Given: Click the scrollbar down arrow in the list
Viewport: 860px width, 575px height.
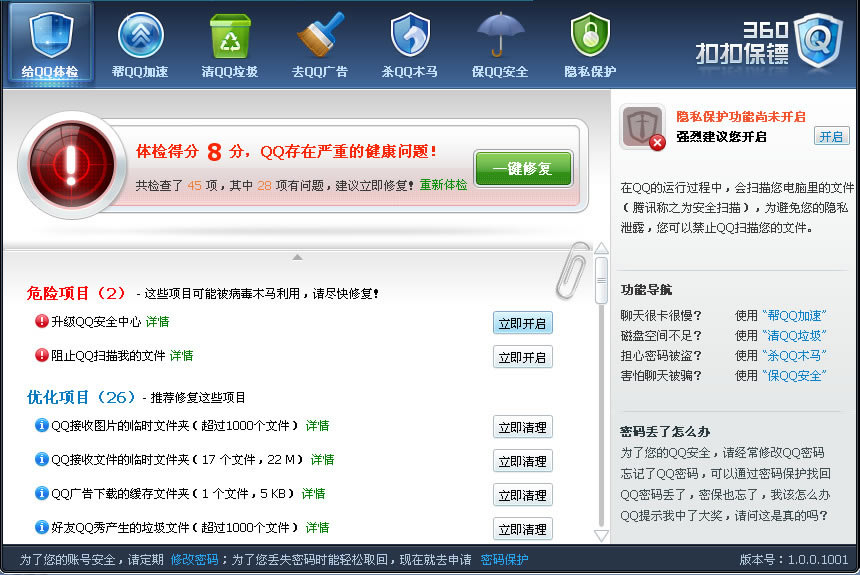Looking at the screenshot, I should pos(601,536).
